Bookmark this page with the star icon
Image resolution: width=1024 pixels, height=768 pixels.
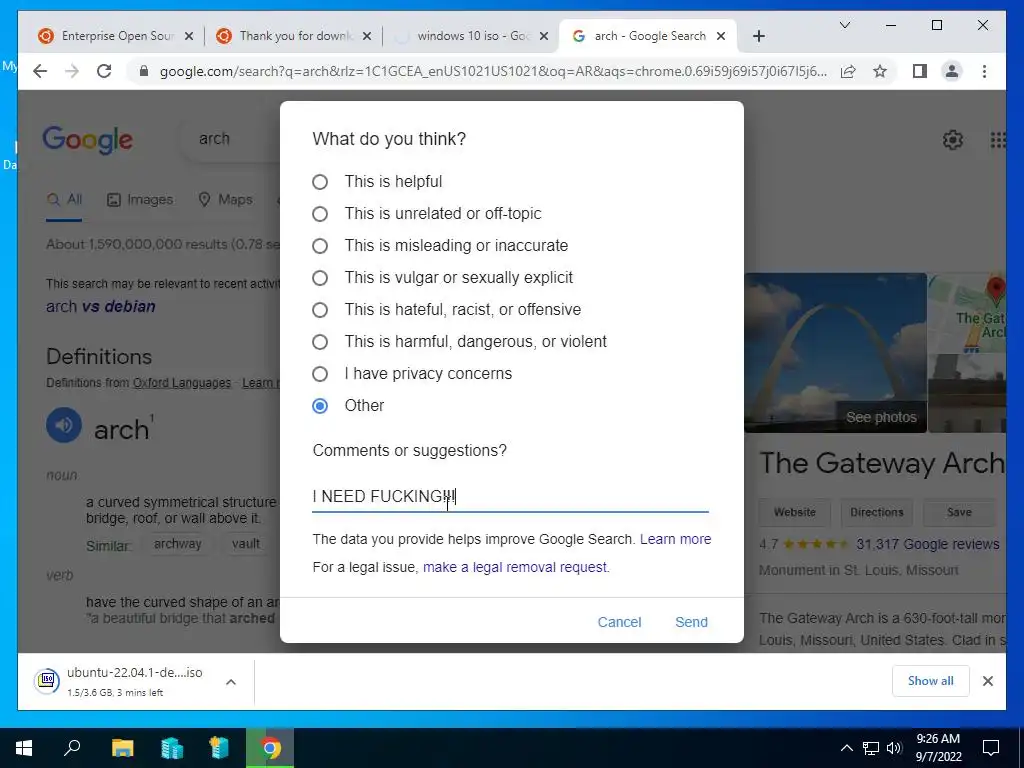tap(880, 71)
